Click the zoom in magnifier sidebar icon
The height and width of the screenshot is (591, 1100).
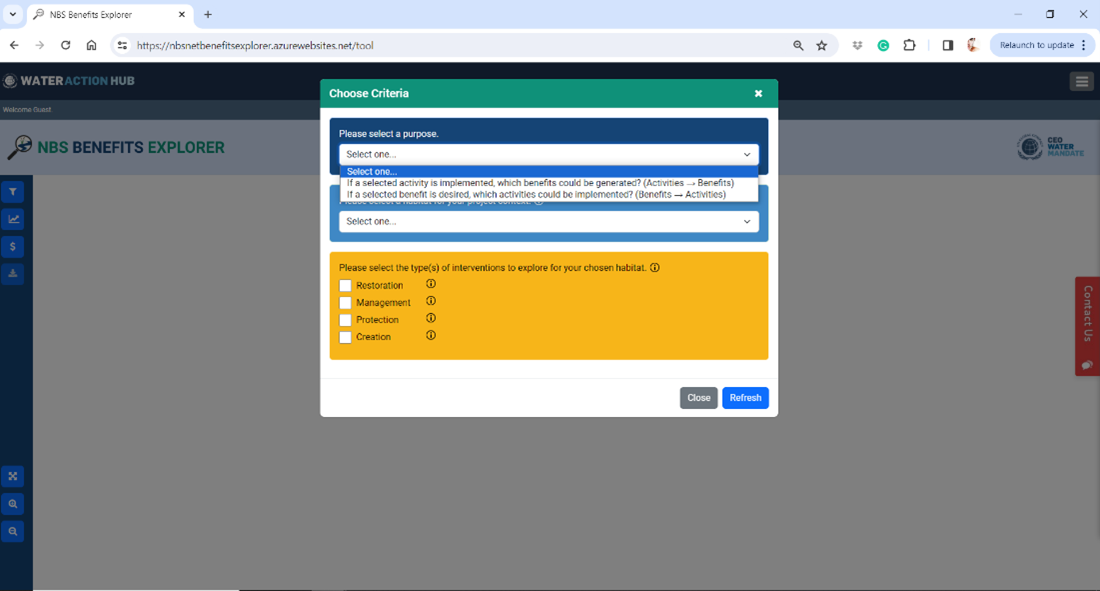click(x=13, y=504)
